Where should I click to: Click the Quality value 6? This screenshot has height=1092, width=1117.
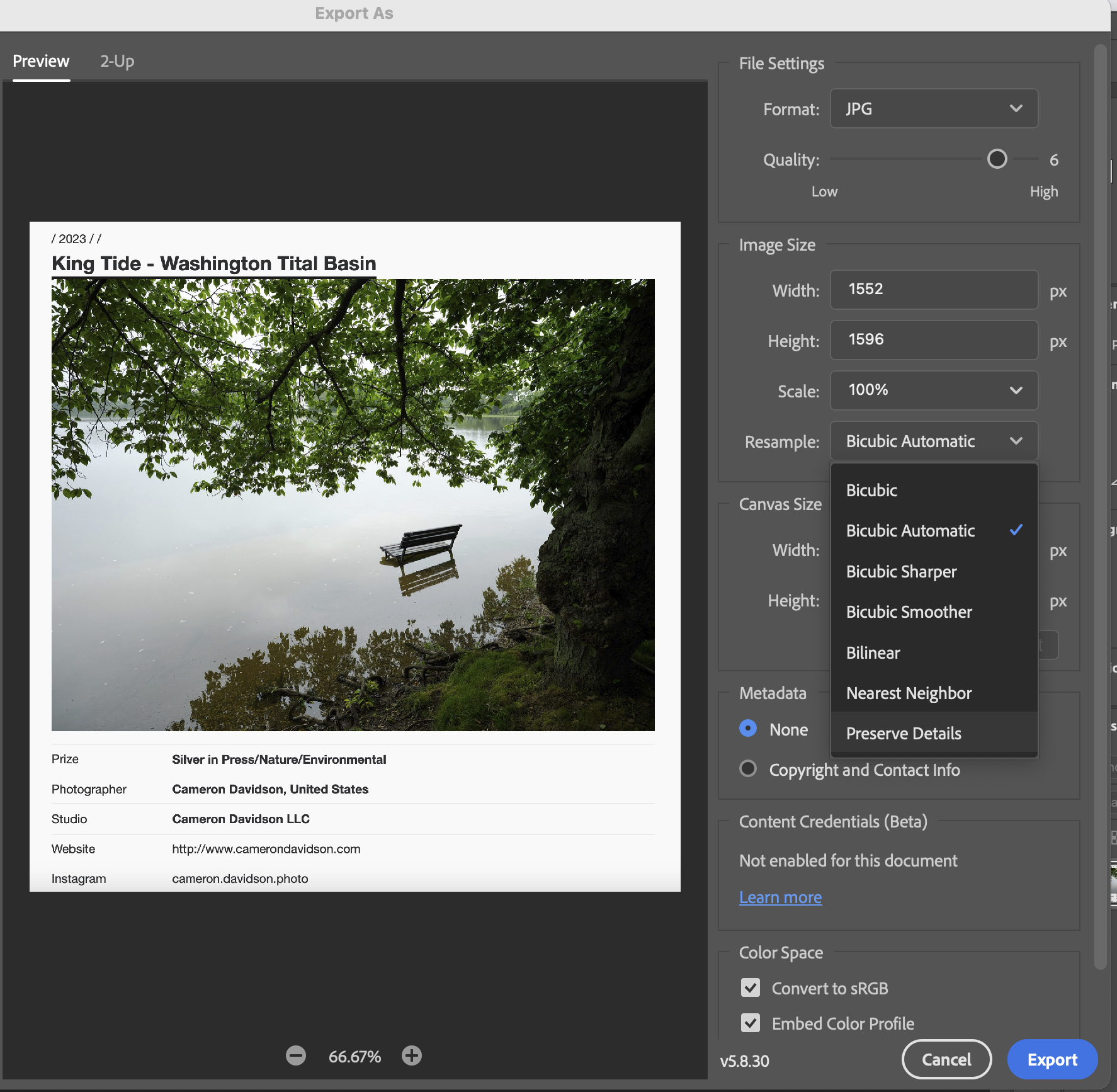1053,160
